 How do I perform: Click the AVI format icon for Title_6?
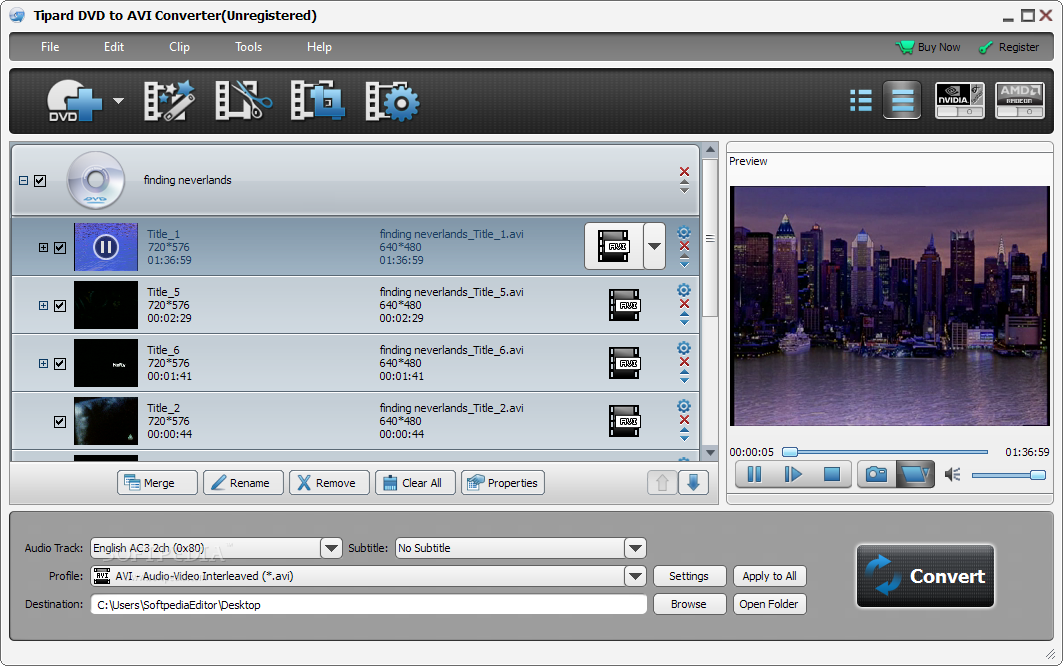[x=624, y=363]
